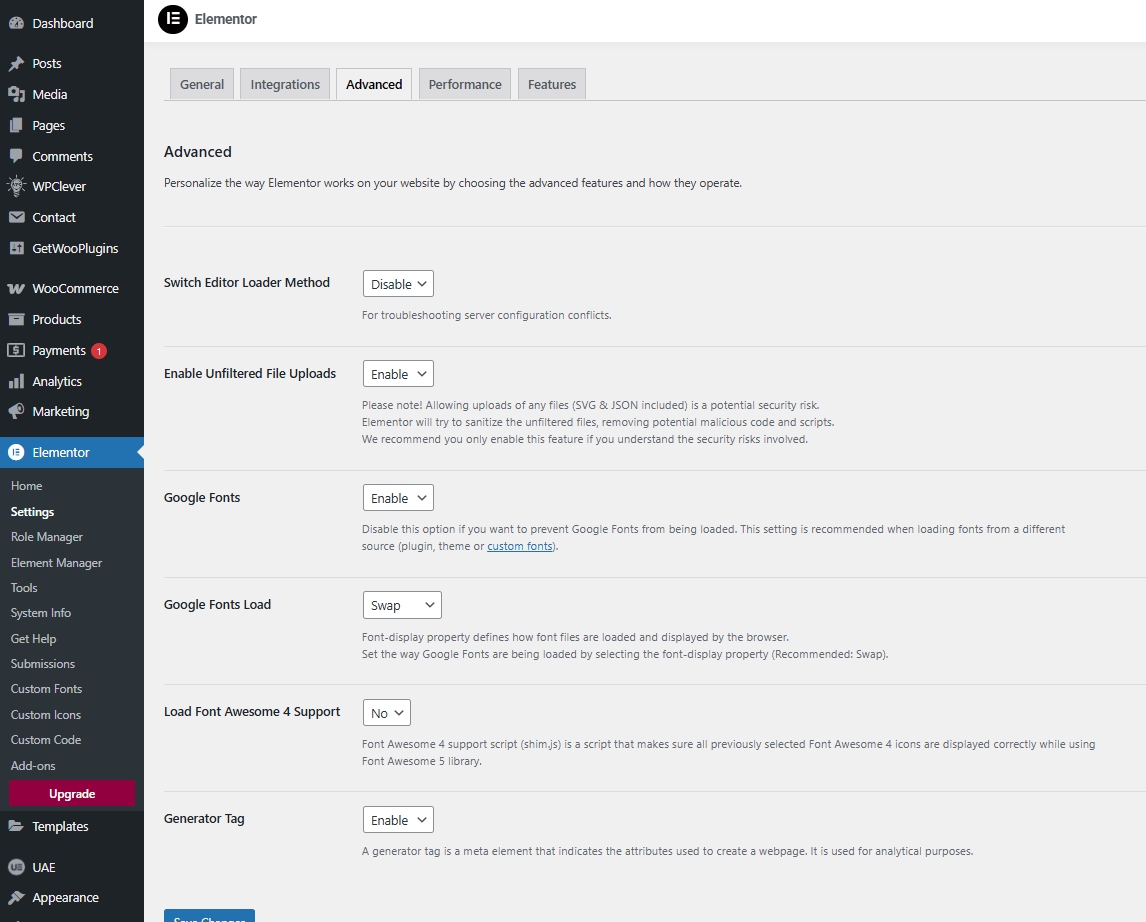
Task: Click the Upgrade button in sidebar
Action: click(x=72, y=794)
